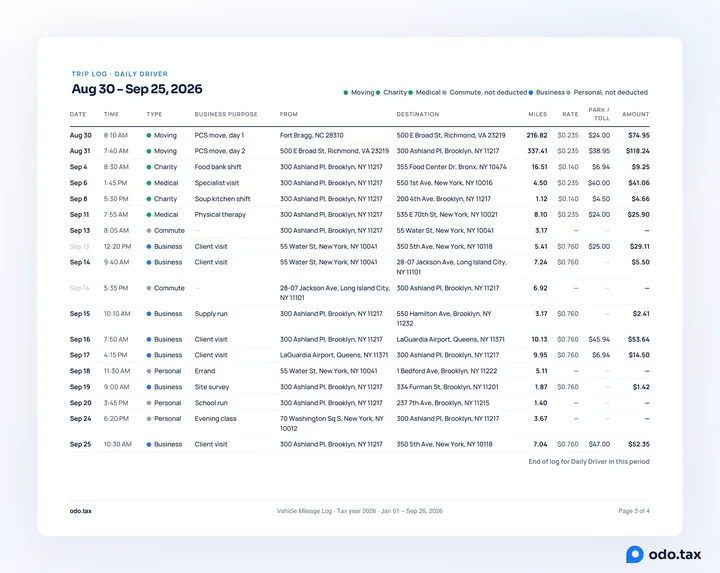This screenshot has height=573, width=720.
Task: Click park/toll value $47.00
Action: coord(599,444)
